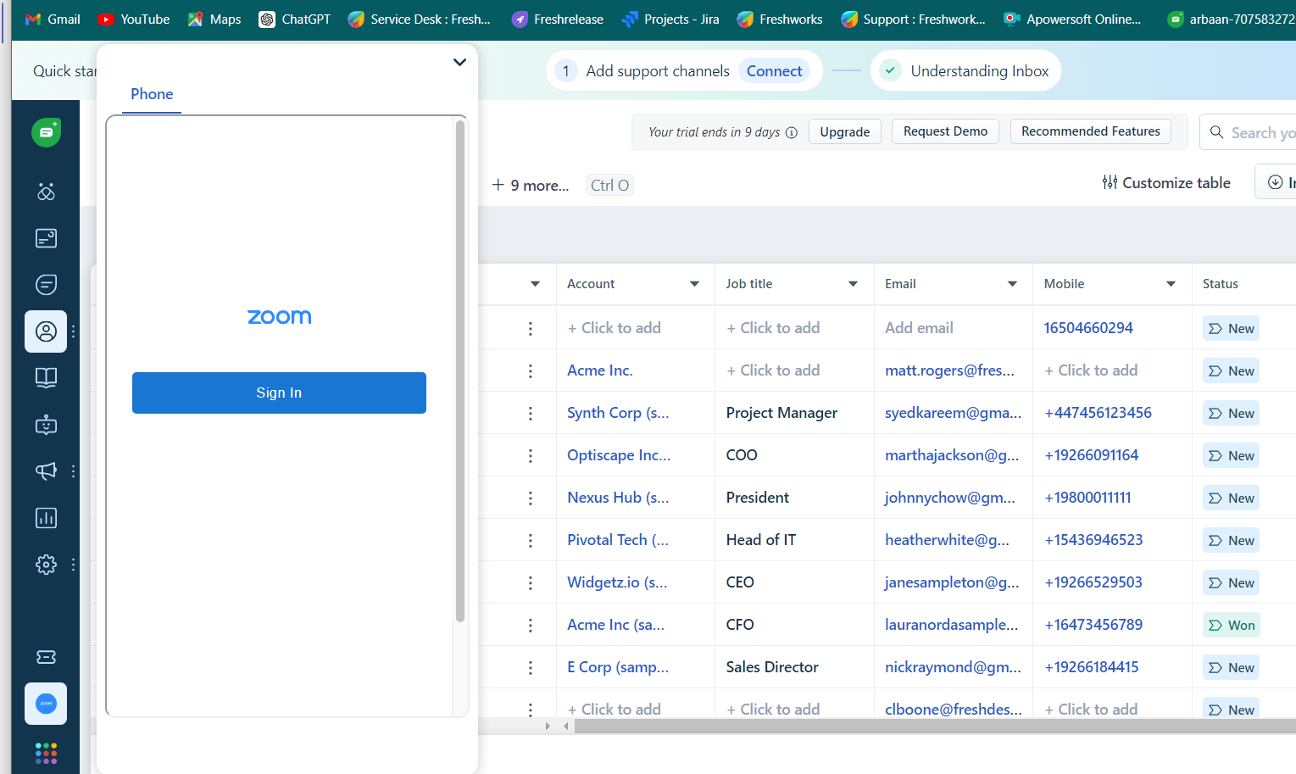This screenshot has width=1296, height=774.
Task: Click the Recommended Features button
Action: point(1090,131)
